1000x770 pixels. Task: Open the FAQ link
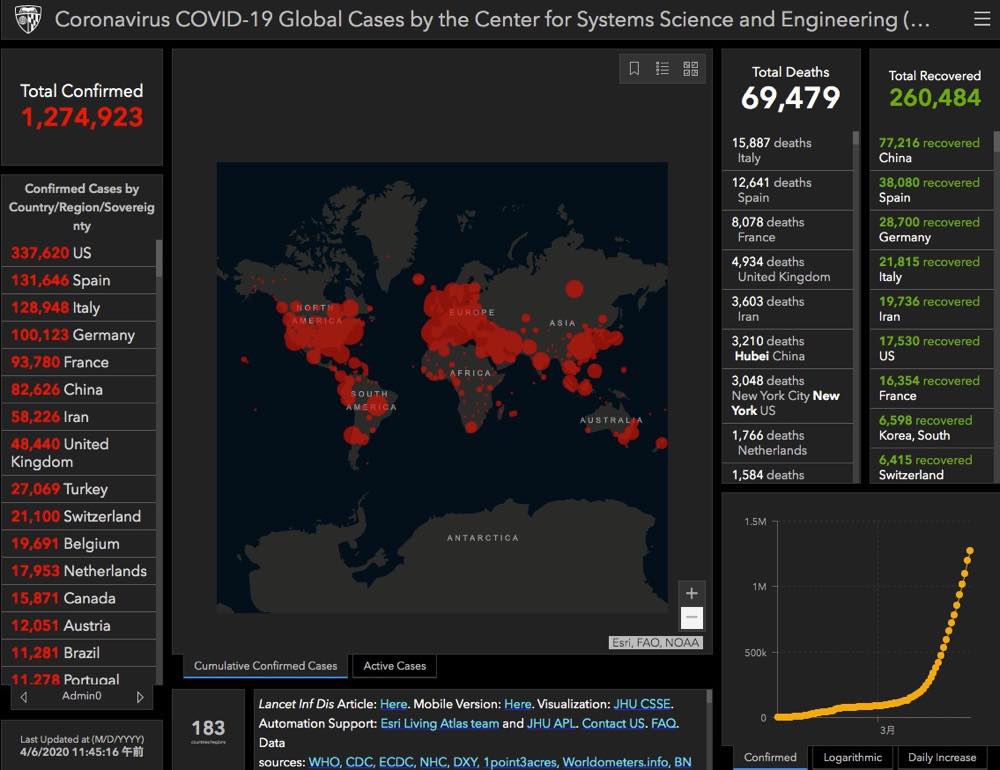pyautogui.click(x=663, y=723)
